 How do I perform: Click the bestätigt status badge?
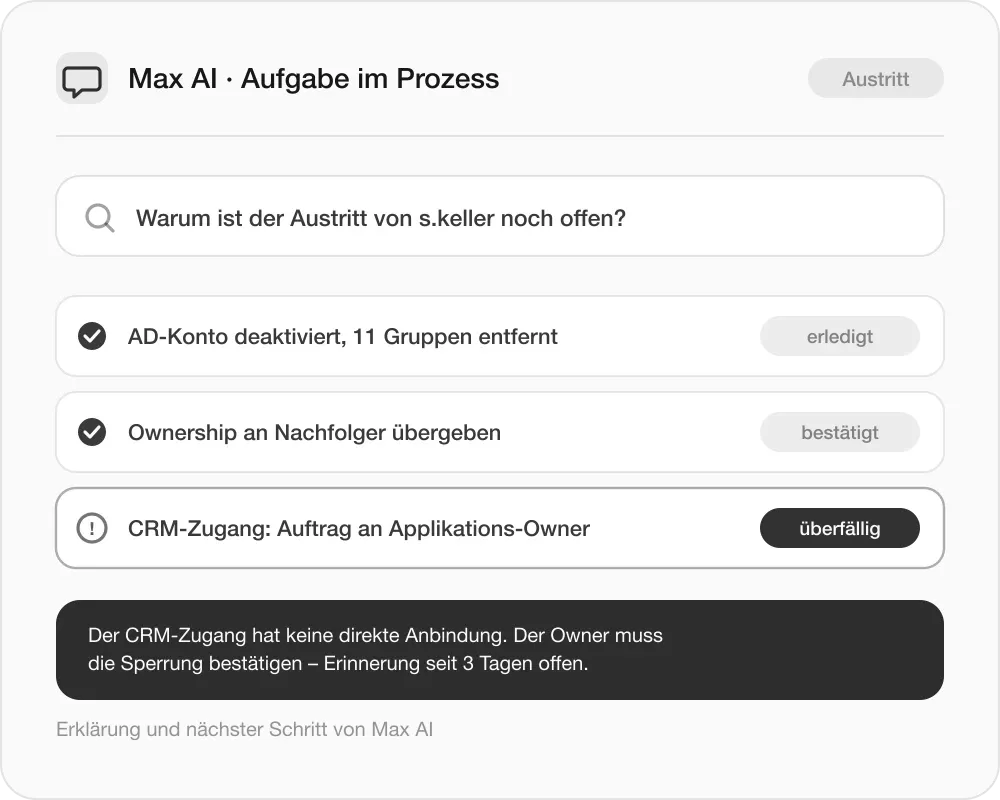pos(839,433)
